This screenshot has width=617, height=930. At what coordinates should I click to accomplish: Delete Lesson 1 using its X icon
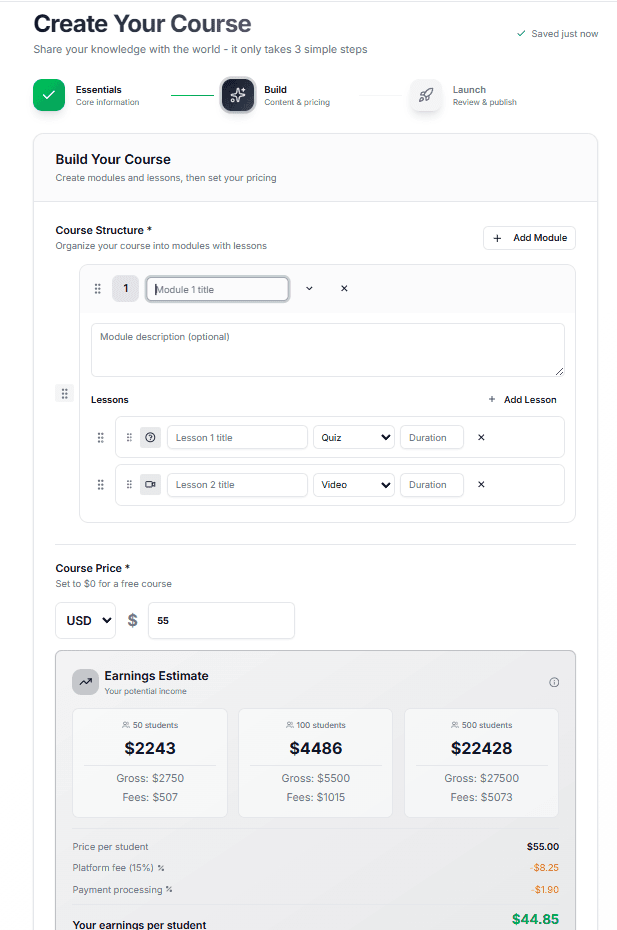click(481, 437)
